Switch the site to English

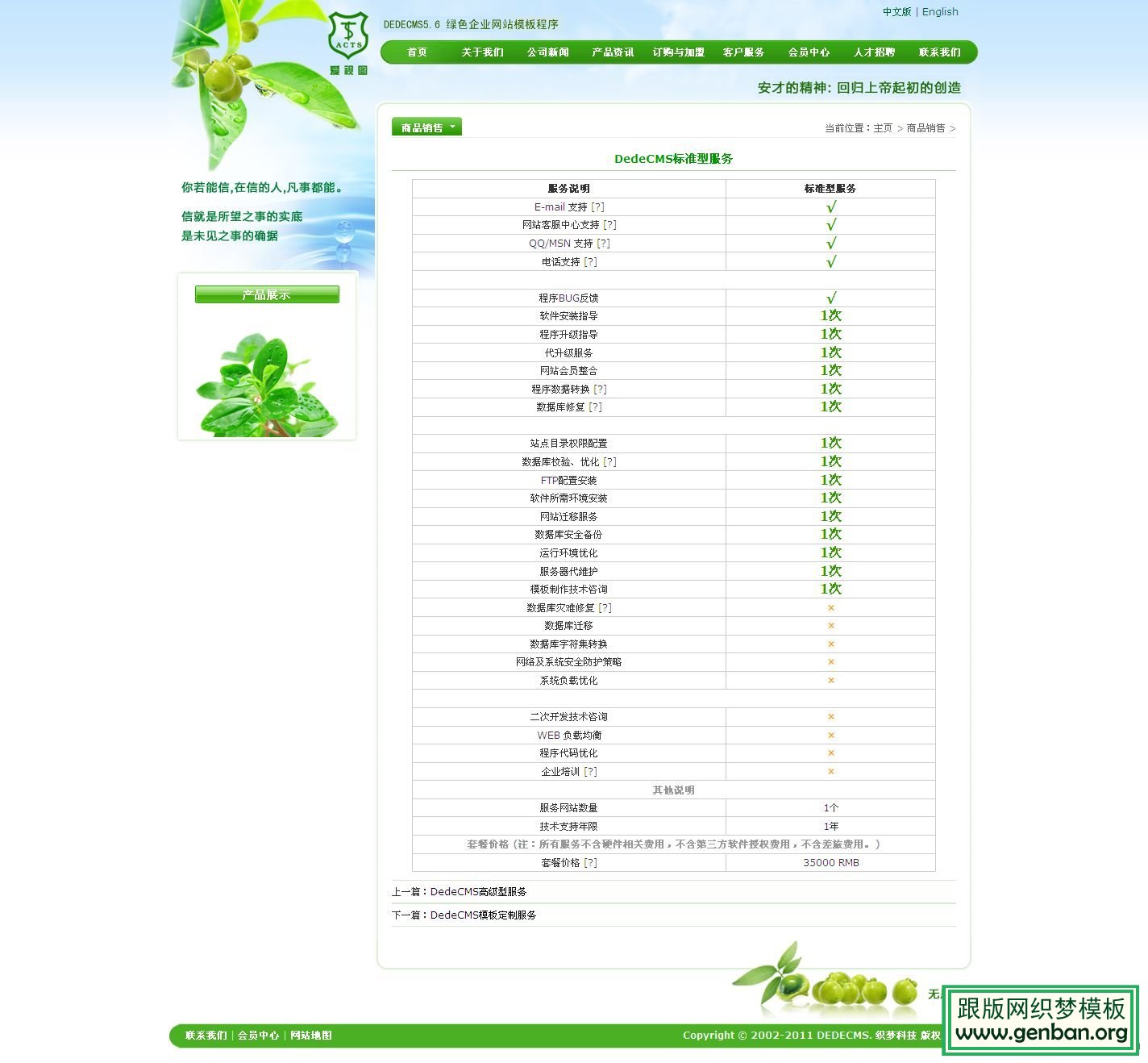click(940, 11)
